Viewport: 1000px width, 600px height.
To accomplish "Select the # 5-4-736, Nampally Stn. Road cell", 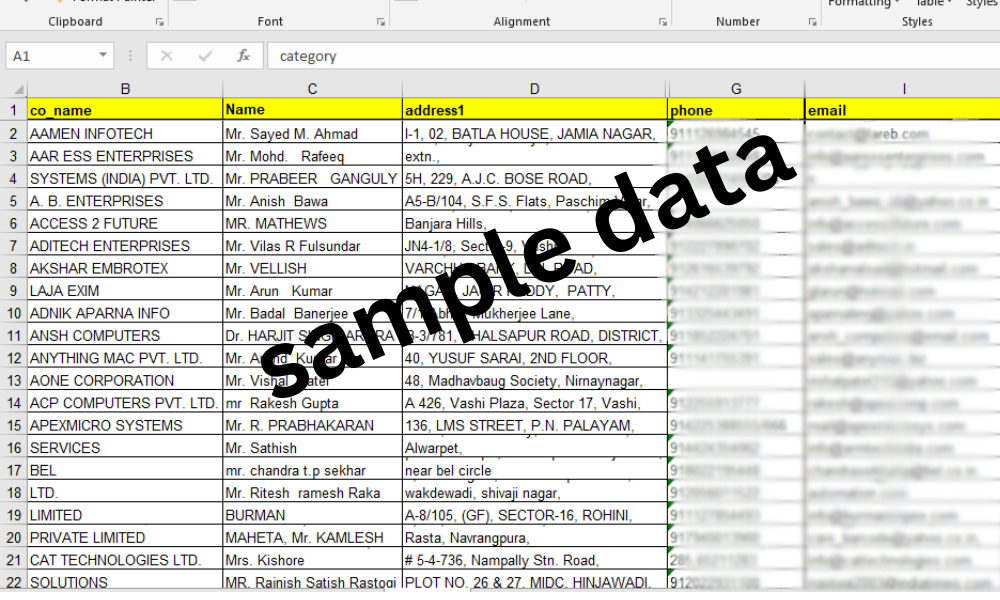I will coord(534,560).
